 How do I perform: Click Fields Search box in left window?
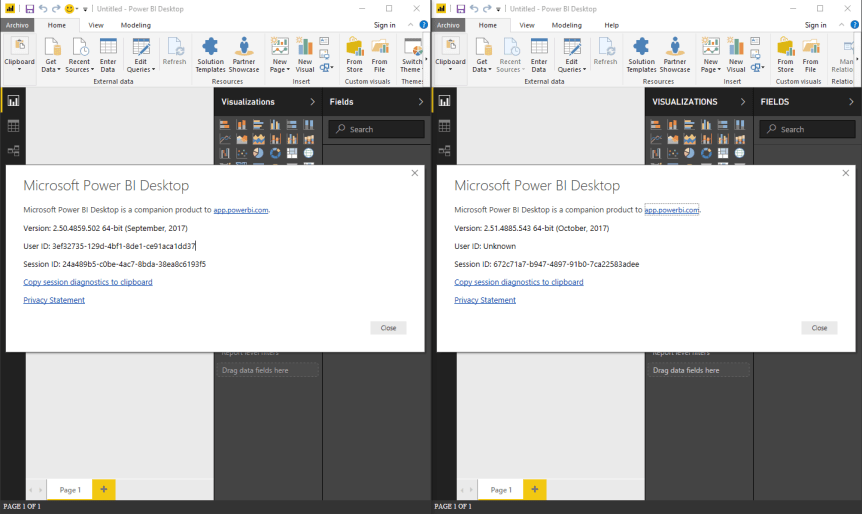pos(377,129)
